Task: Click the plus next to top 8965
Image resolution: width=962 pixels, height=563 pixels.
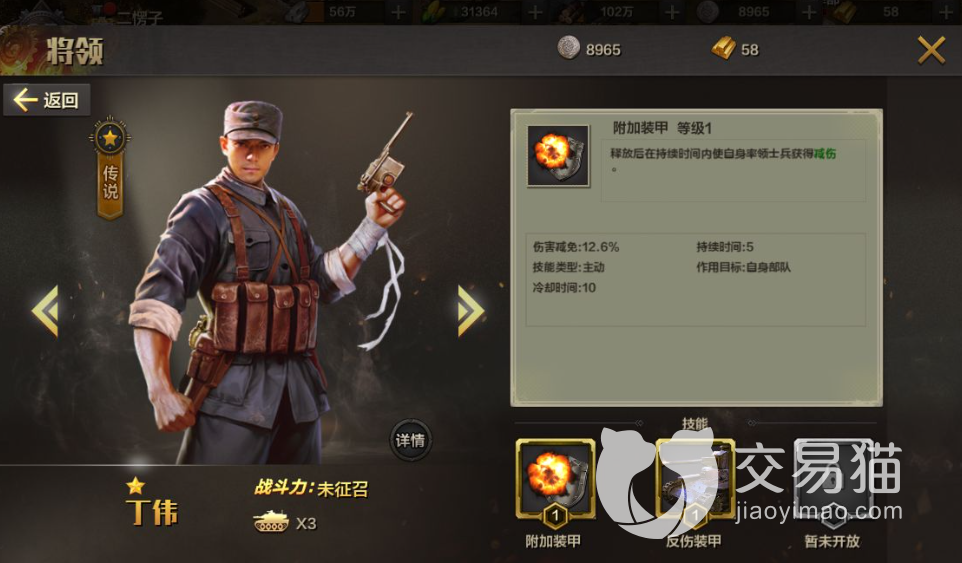Action: [x=809, y=12]
